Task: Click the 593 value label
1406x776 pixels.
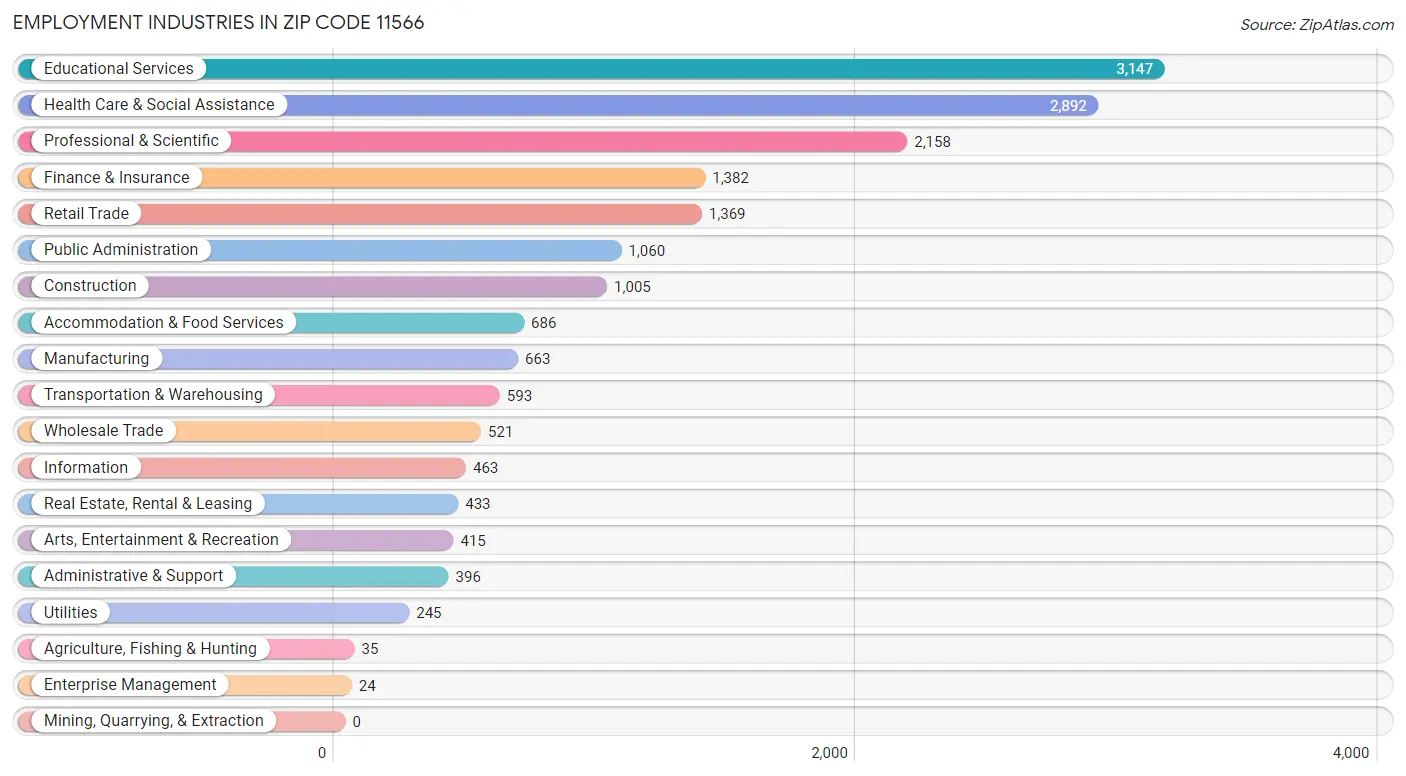Action: 519,396
